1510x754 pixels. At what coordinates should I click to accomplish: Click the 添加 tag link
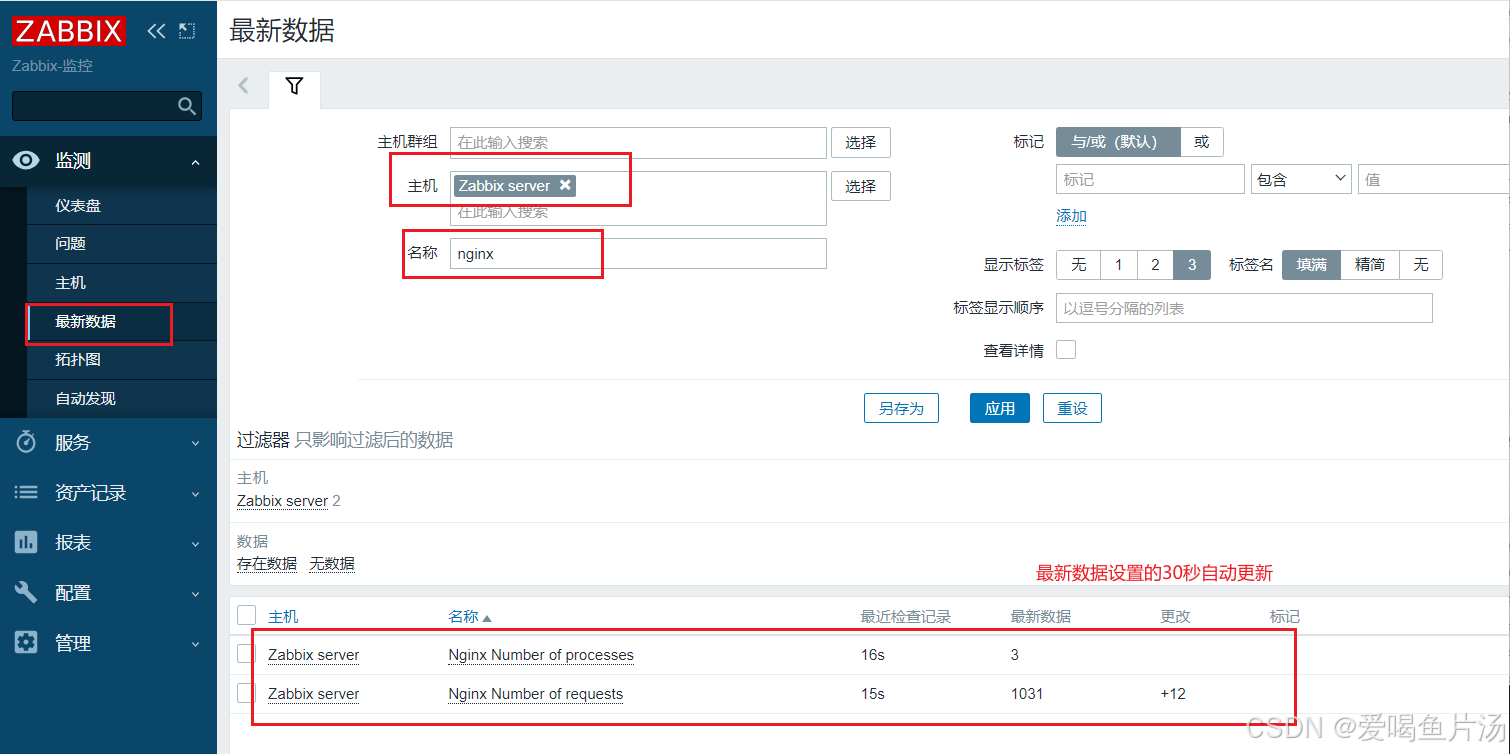1071,216
